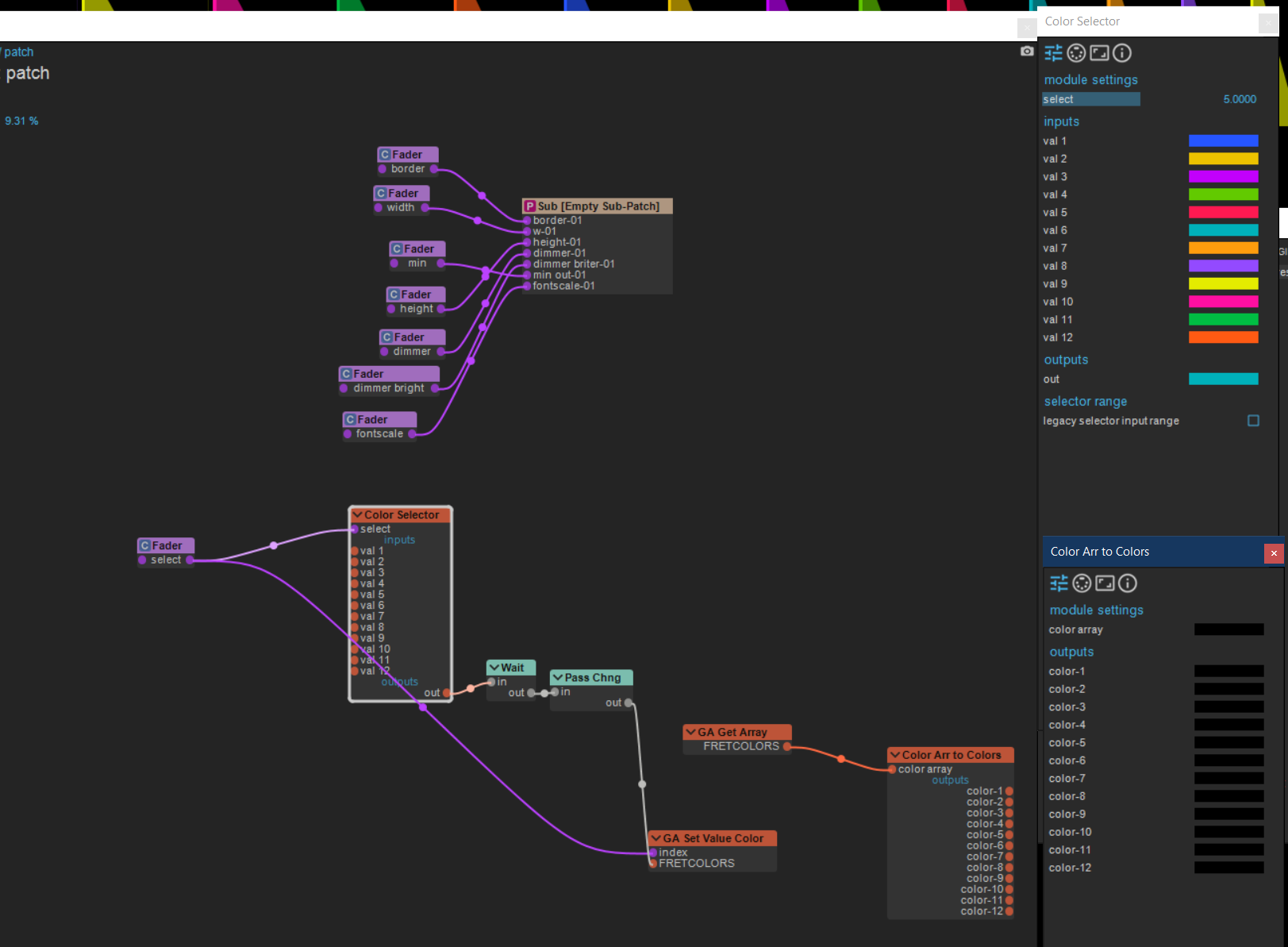Click the val 1 blue color swatch

pyautogui.click(x=1223, y=141)
